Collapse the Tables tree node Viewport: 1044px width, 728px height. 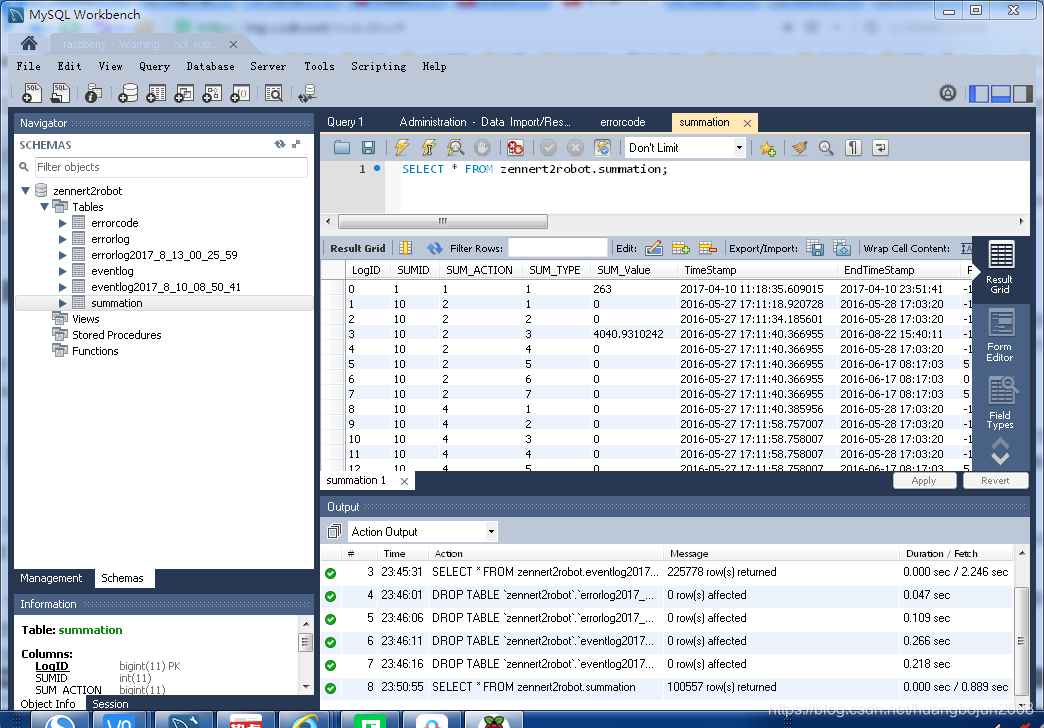(44, 206)
